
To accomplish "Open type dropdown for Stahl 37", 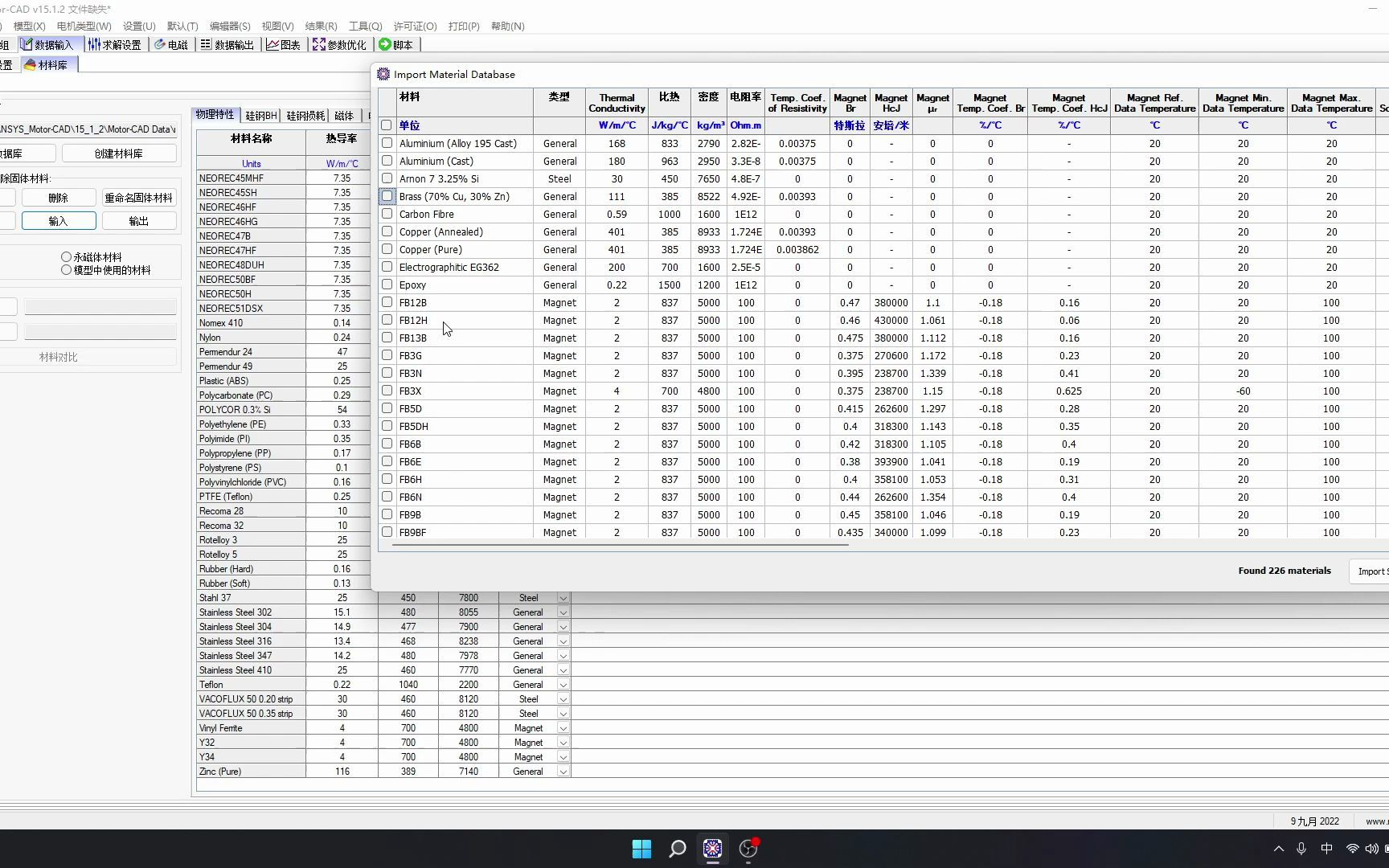I will tap(563, 598).
